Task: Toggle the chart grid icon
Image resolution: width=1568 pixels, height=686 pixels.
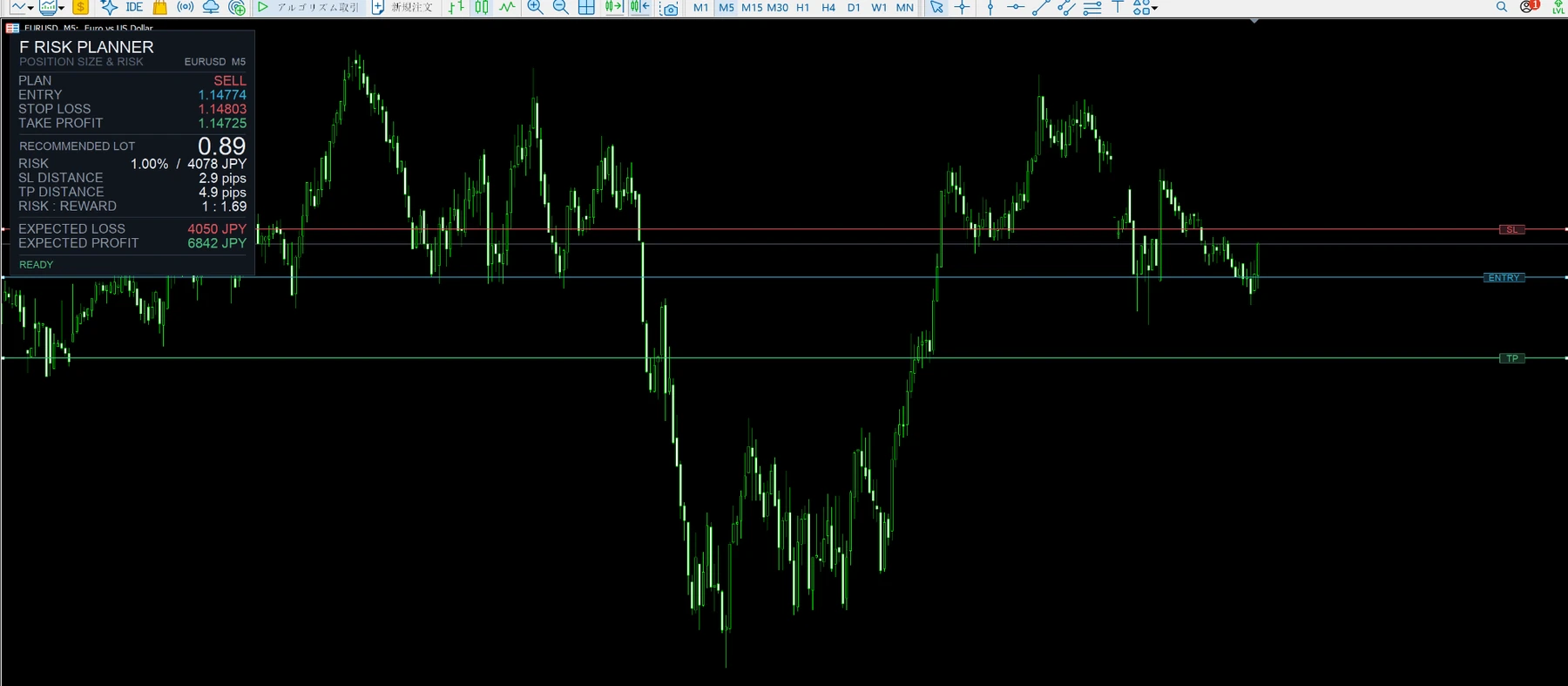Action: [x=586, y=7]
